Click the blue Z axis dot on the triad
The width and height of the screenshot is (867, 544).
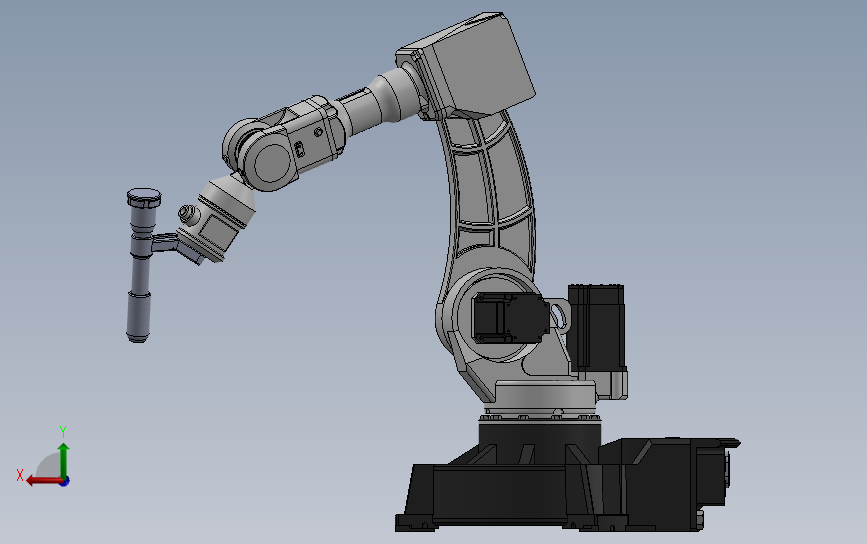[x=65, y=482]
